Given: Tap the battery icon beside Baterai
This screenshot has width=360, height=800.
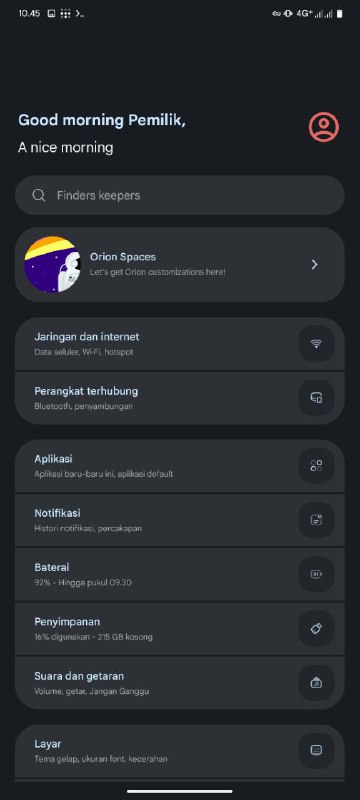Looking at the screenshot, I should coord(316,574).
